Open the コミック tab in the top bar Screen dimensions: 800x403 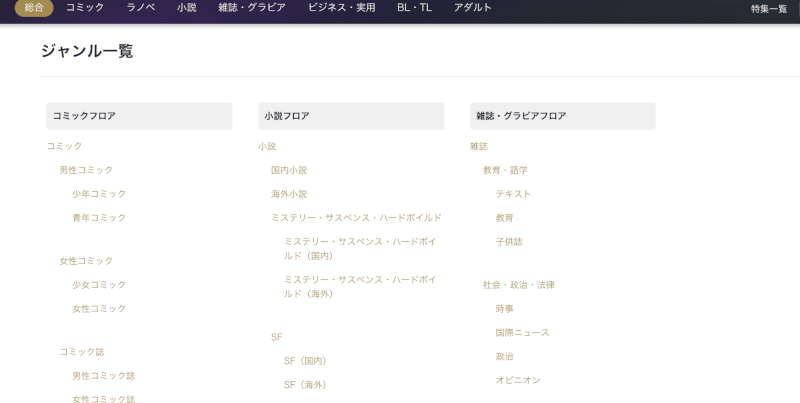[x=85, y=8]
